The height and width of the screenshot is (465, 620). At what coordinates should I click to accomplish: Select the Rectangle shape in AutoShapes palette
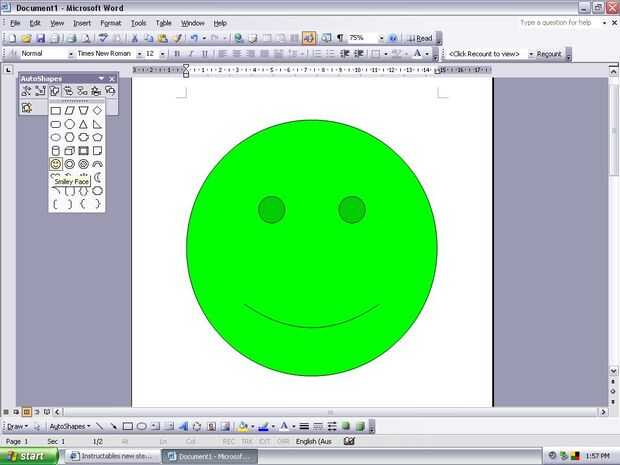(56, 111)
